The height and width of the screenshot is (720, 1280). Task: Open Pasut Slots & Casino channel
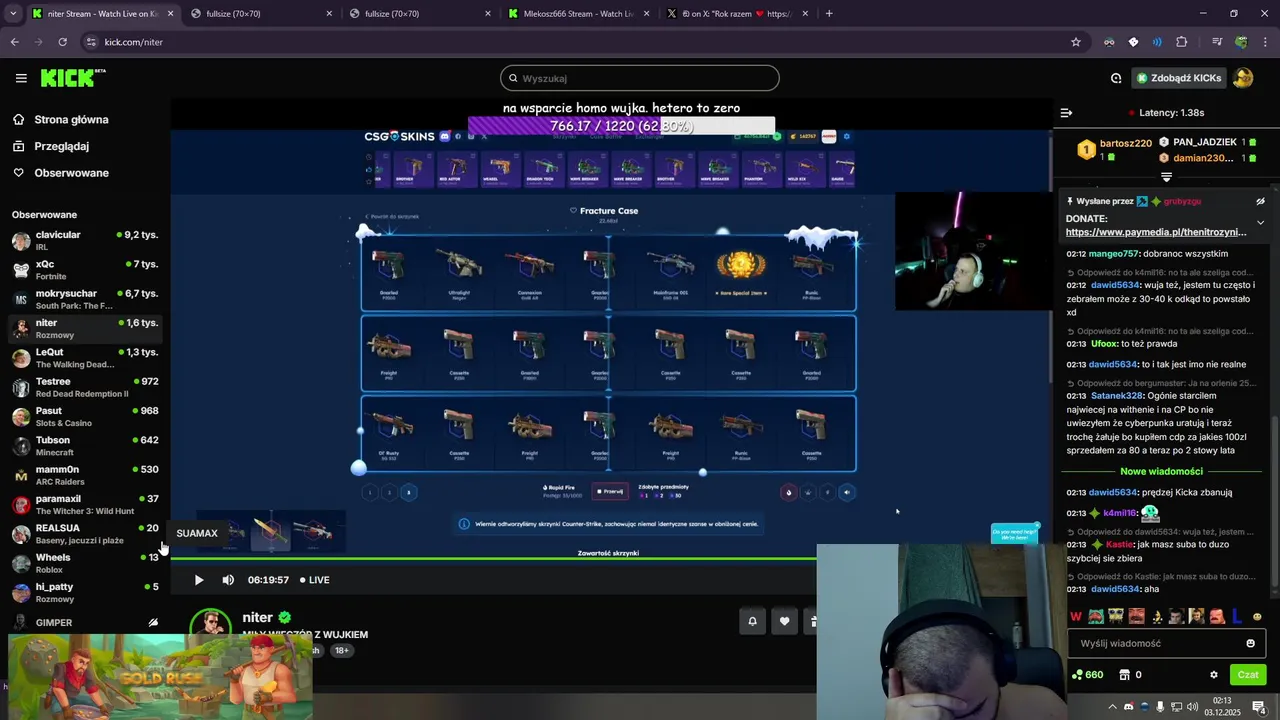(x=85, y=417)
